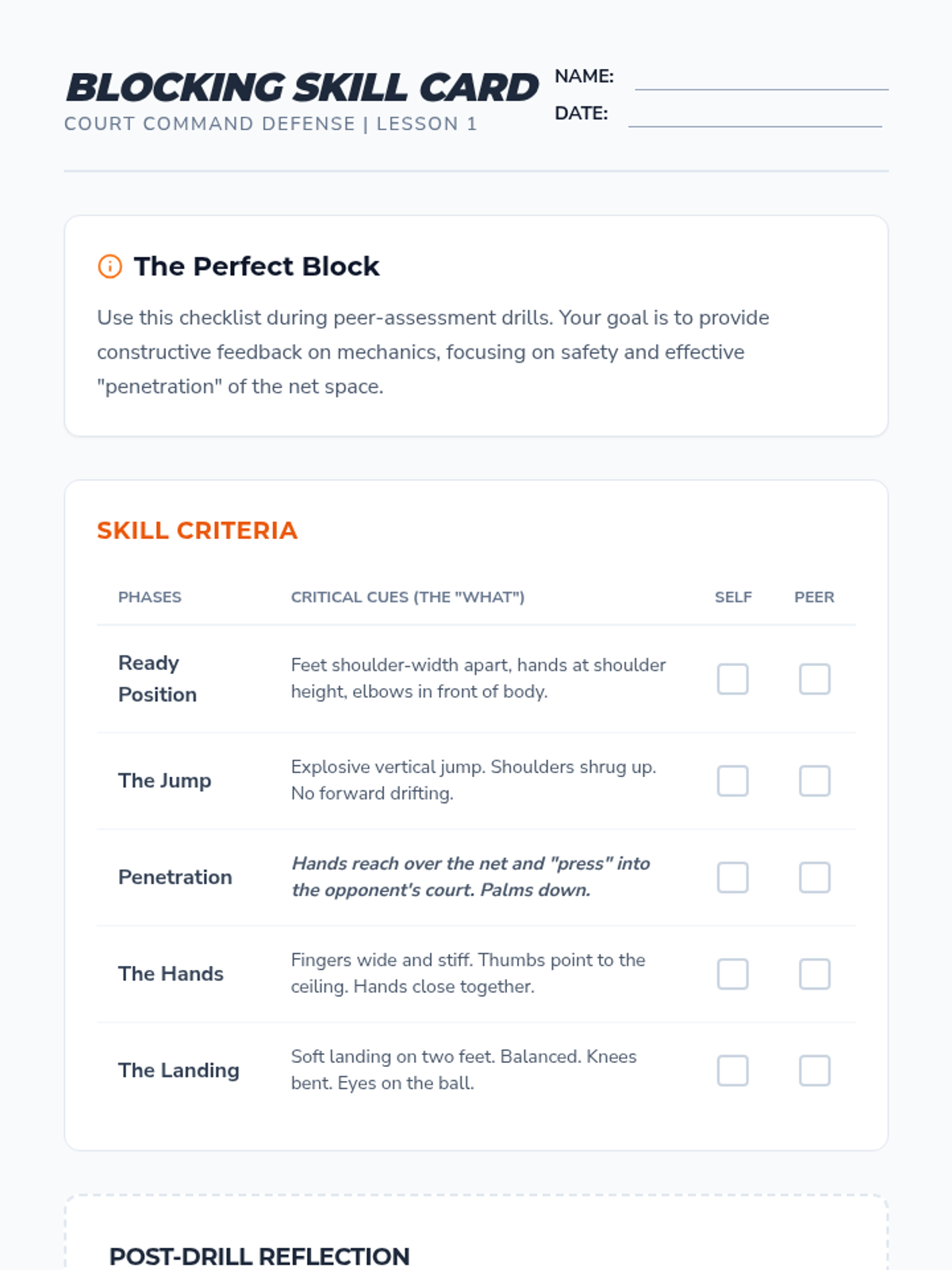Tick the Peer checkbox for The Jump
The height and width of the screenshot is (1270, 952).
814,781
